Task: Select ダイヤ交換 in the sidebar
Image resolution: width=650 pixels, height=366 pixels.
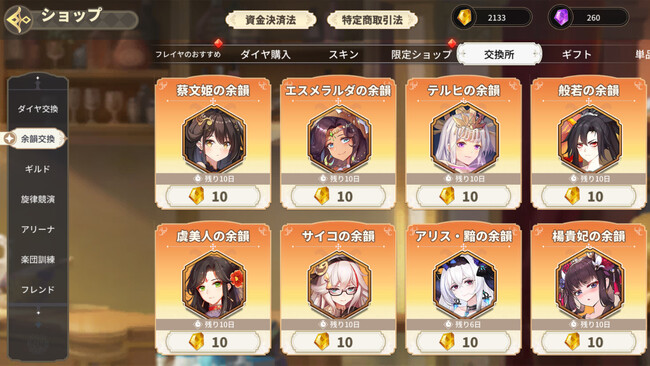Action: coord(38,109)
